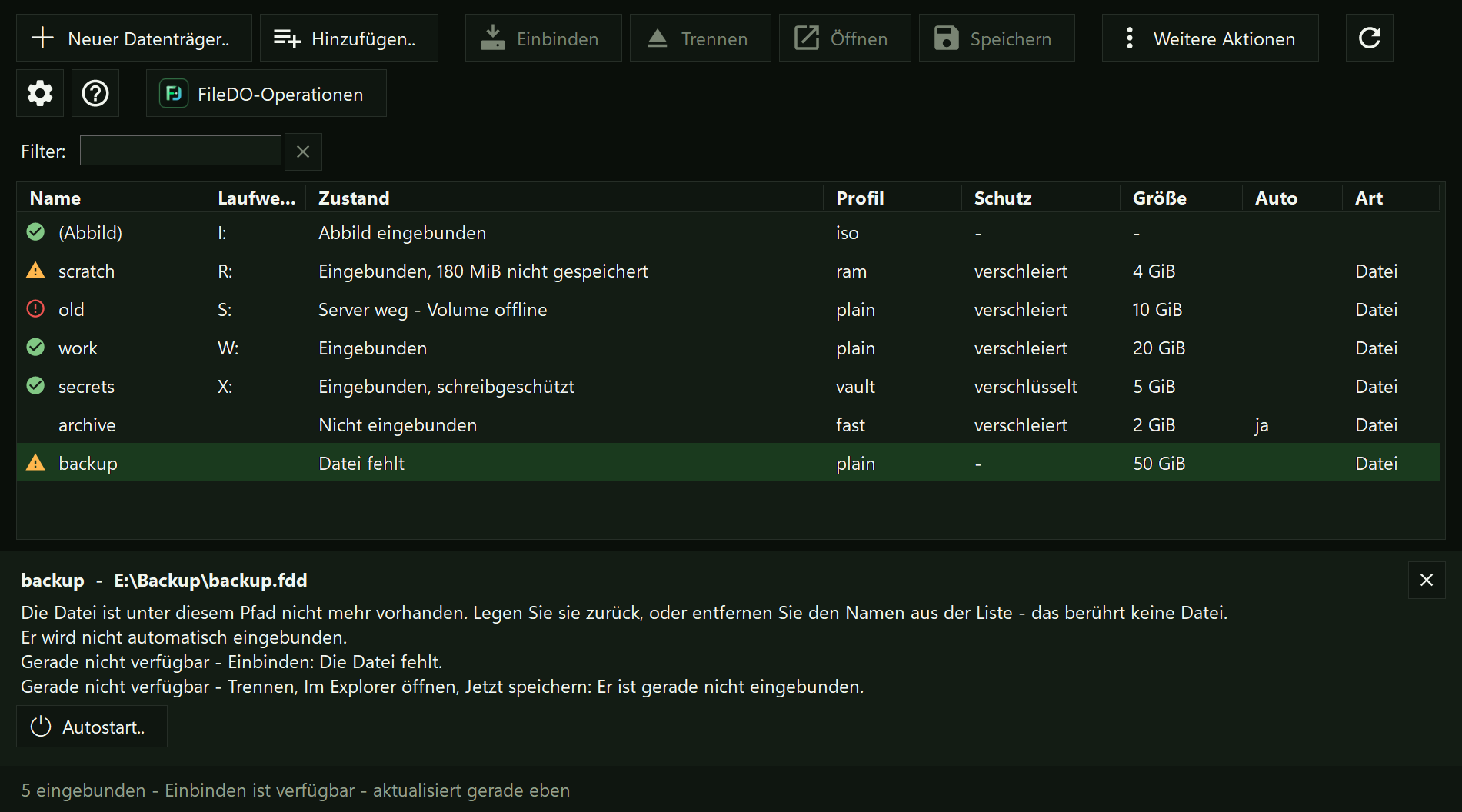
Task: Click the 'vault' profile cell
Action: [x=855, y=386]
